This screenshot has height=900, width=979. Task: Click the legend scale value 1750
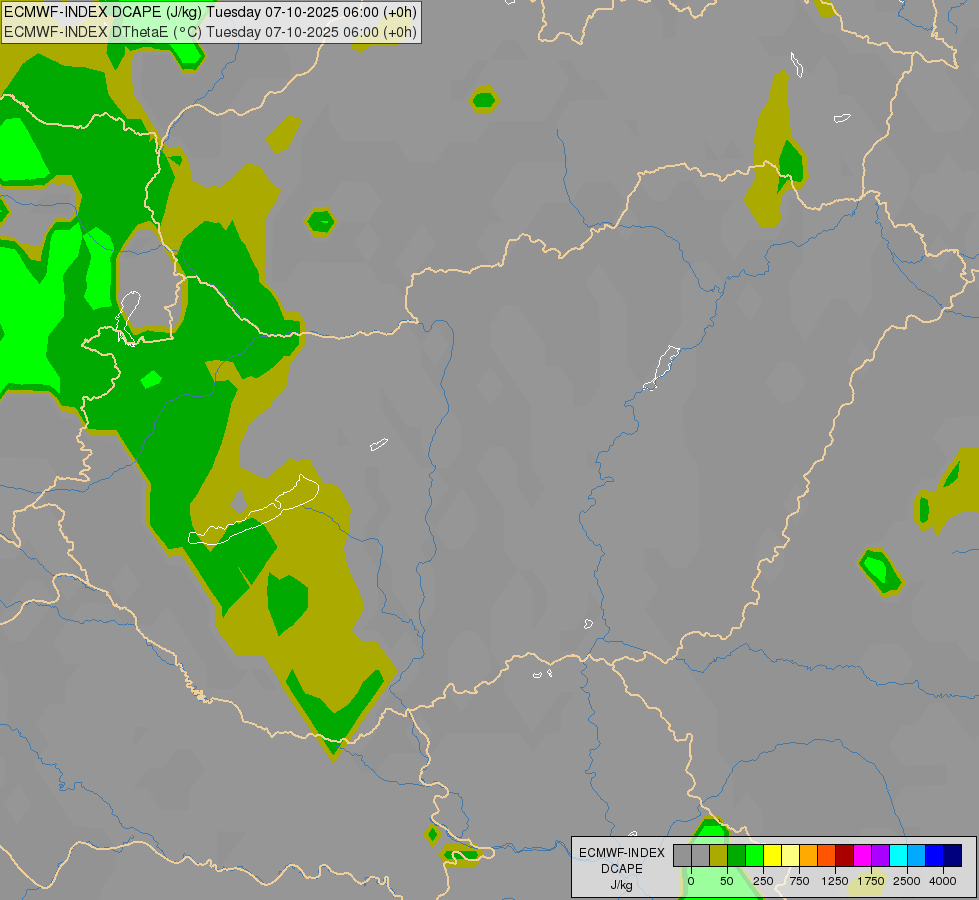[871, 881]
